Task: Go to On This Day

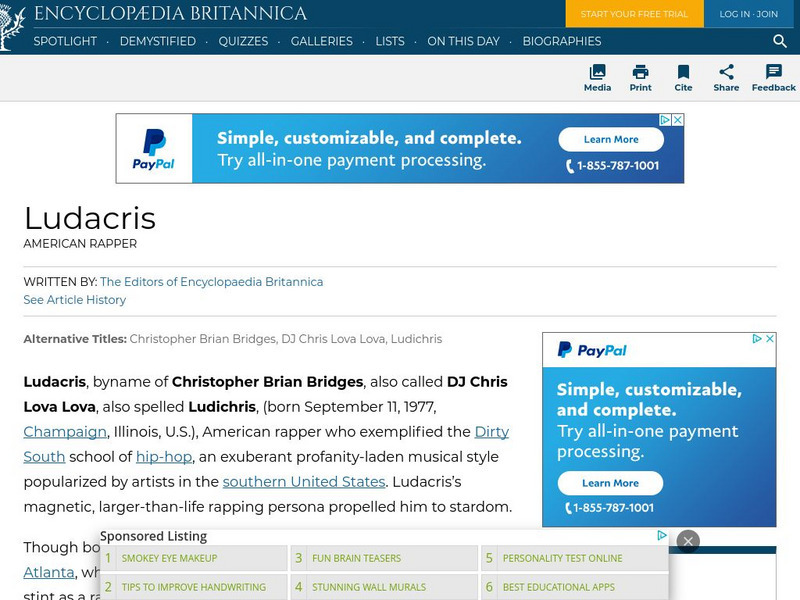Action: pyautogui.click(x=463, y=41)
